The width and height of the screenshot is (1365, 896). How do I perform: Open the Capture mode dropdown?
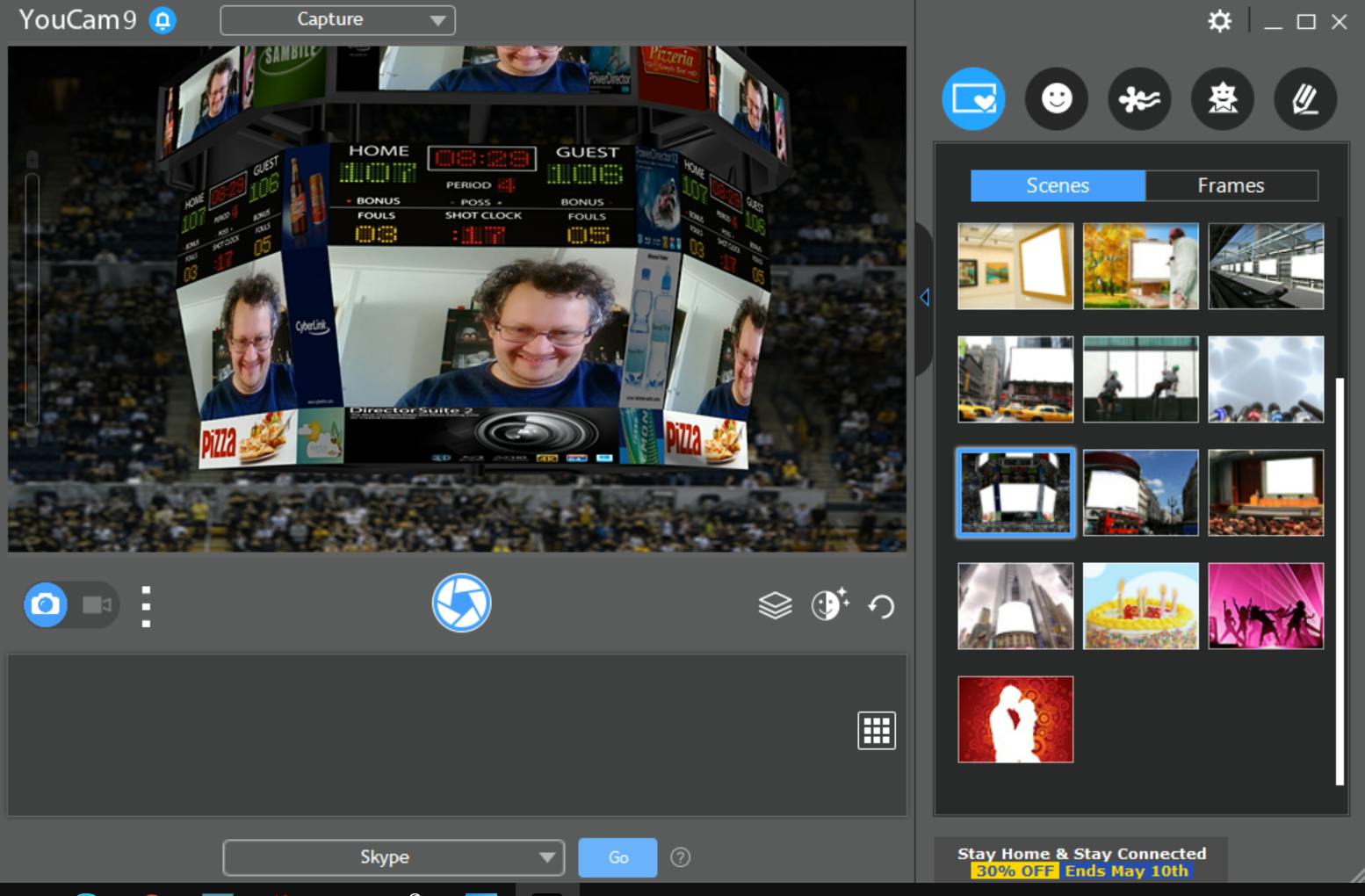pyautogui.click(x=337, y=20)
